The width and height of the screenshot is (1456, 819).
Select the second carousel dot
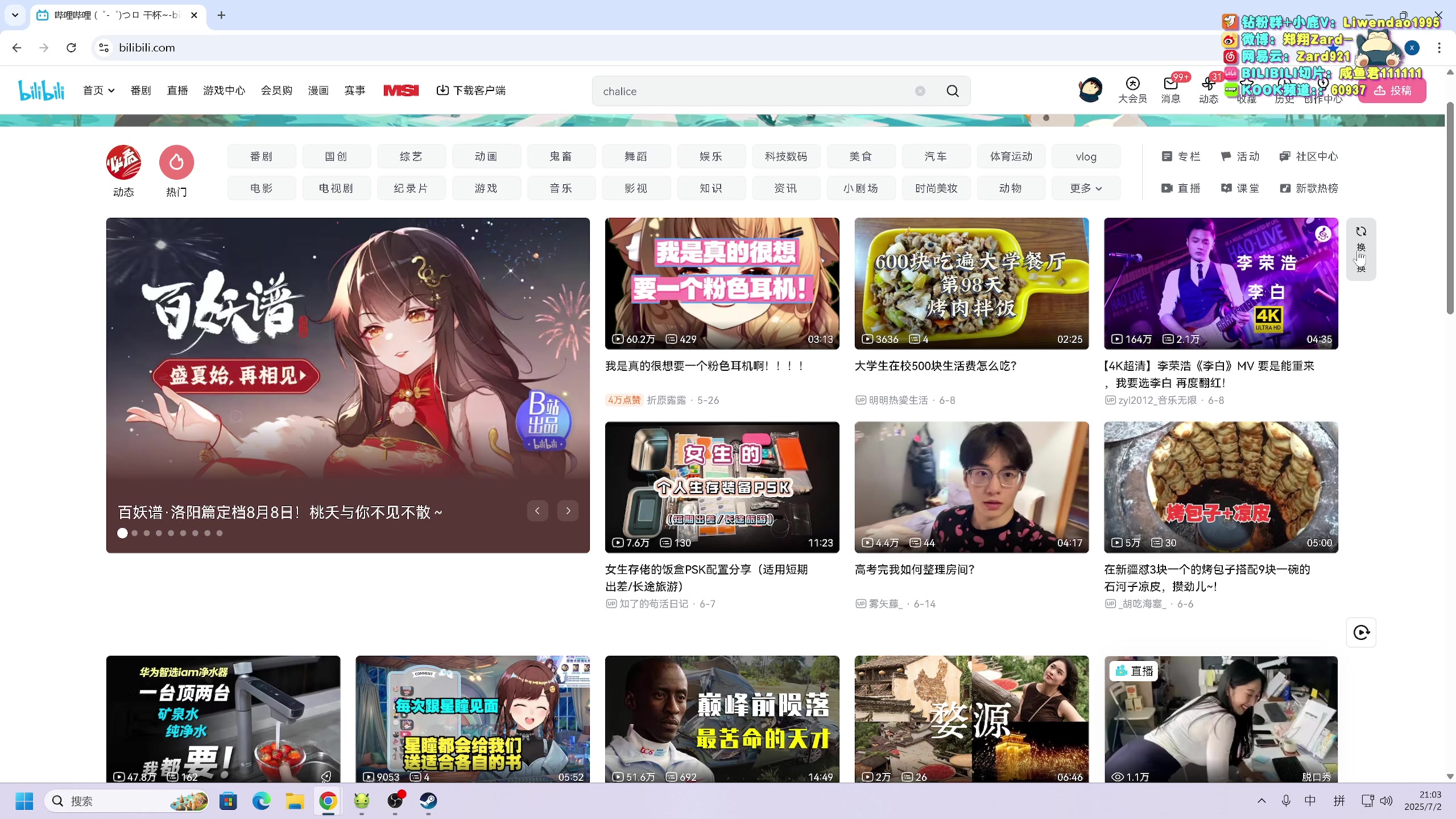[x=135, y=533]
